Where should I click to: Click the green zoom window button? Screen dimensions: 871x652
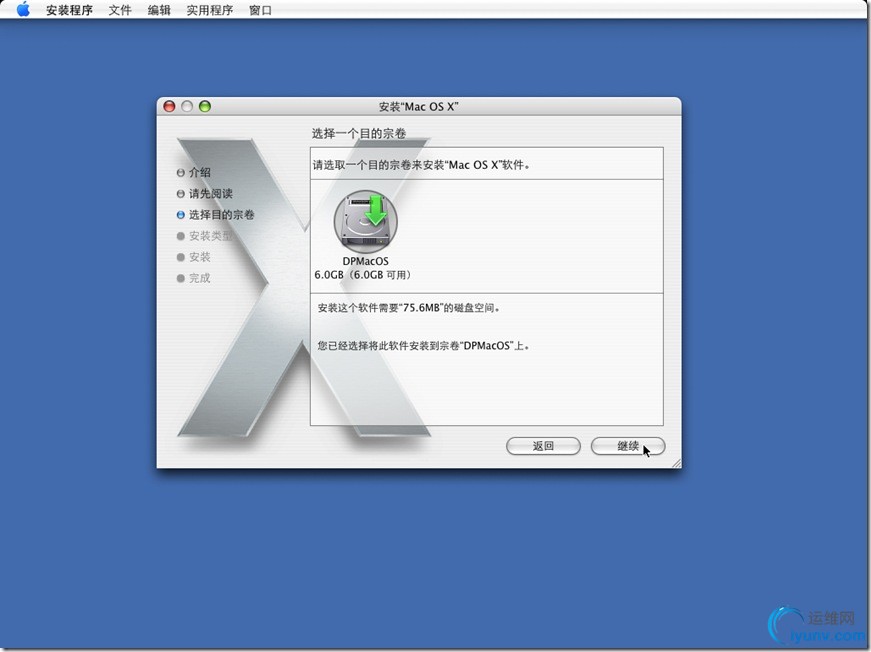tap(205, 106)
